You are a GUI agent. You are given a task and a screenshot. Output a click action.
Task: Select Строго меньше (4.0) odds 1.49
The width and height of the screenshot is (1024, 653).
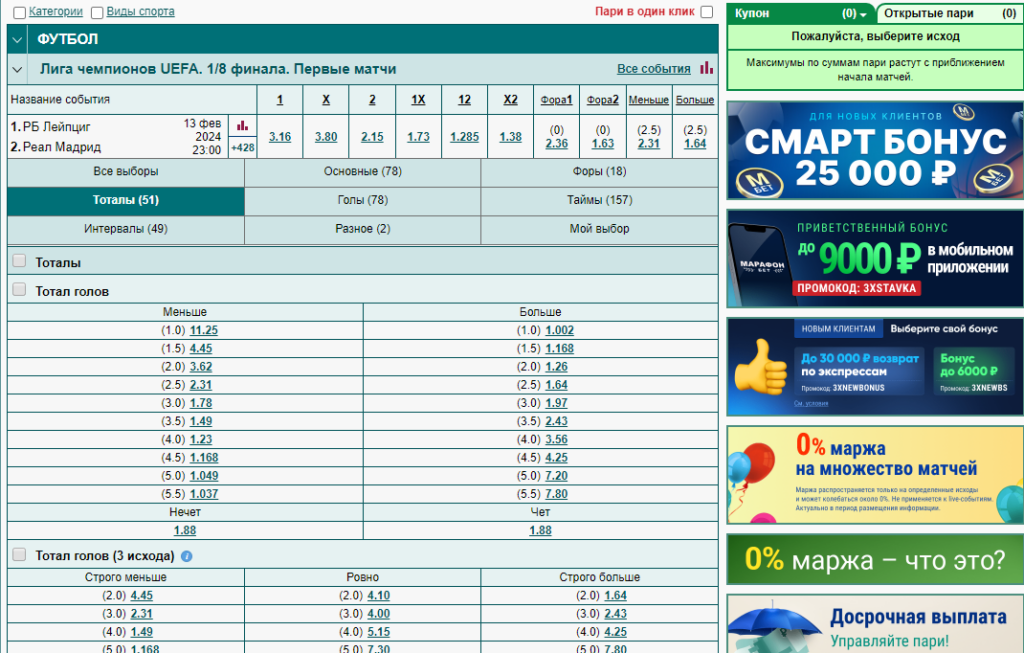coord(142,633)
